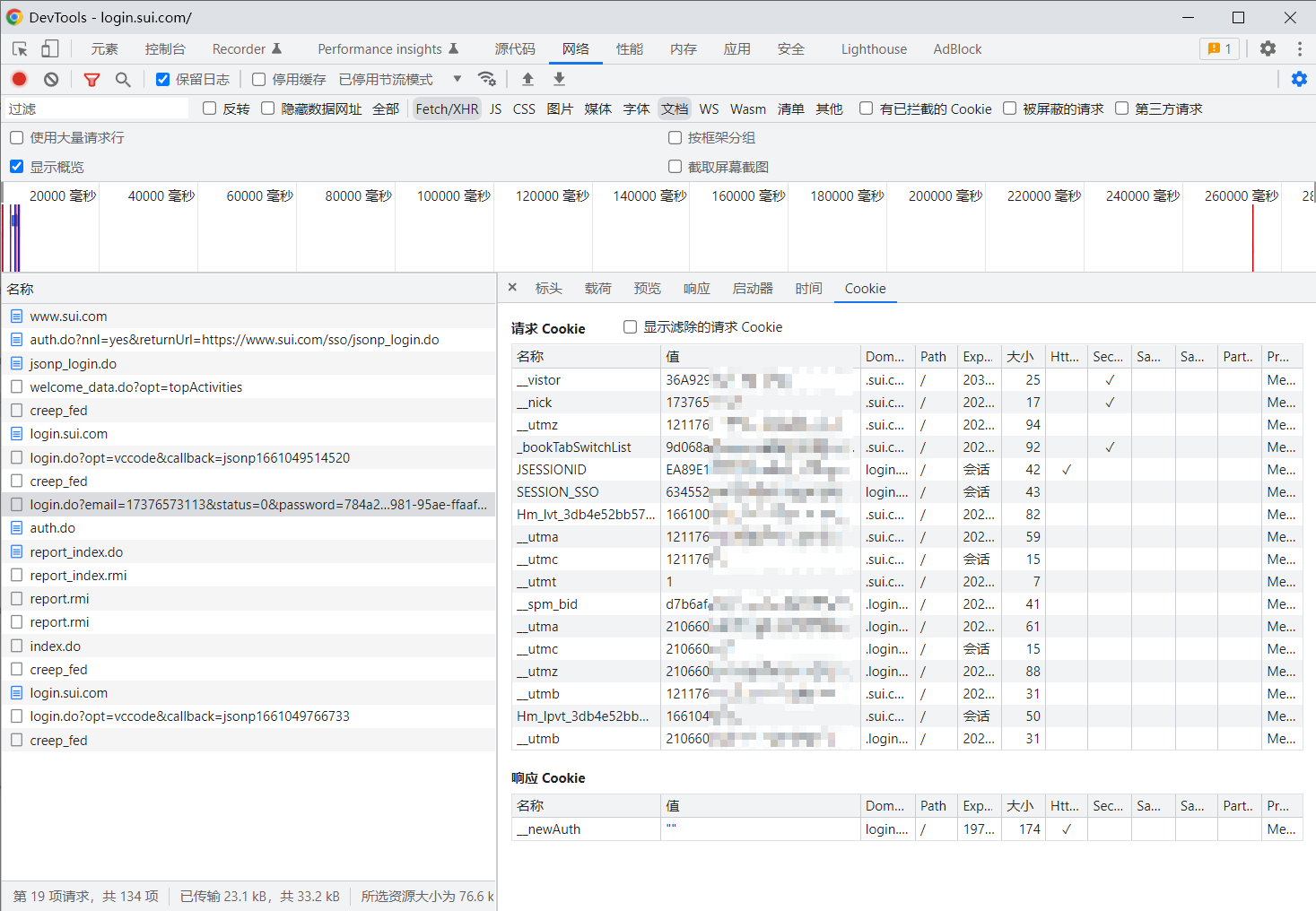Viewport: 1316px width, 911px height.
Task: Open the 标头 details tab
Action: pyautogui.click(x=548, y=288)
